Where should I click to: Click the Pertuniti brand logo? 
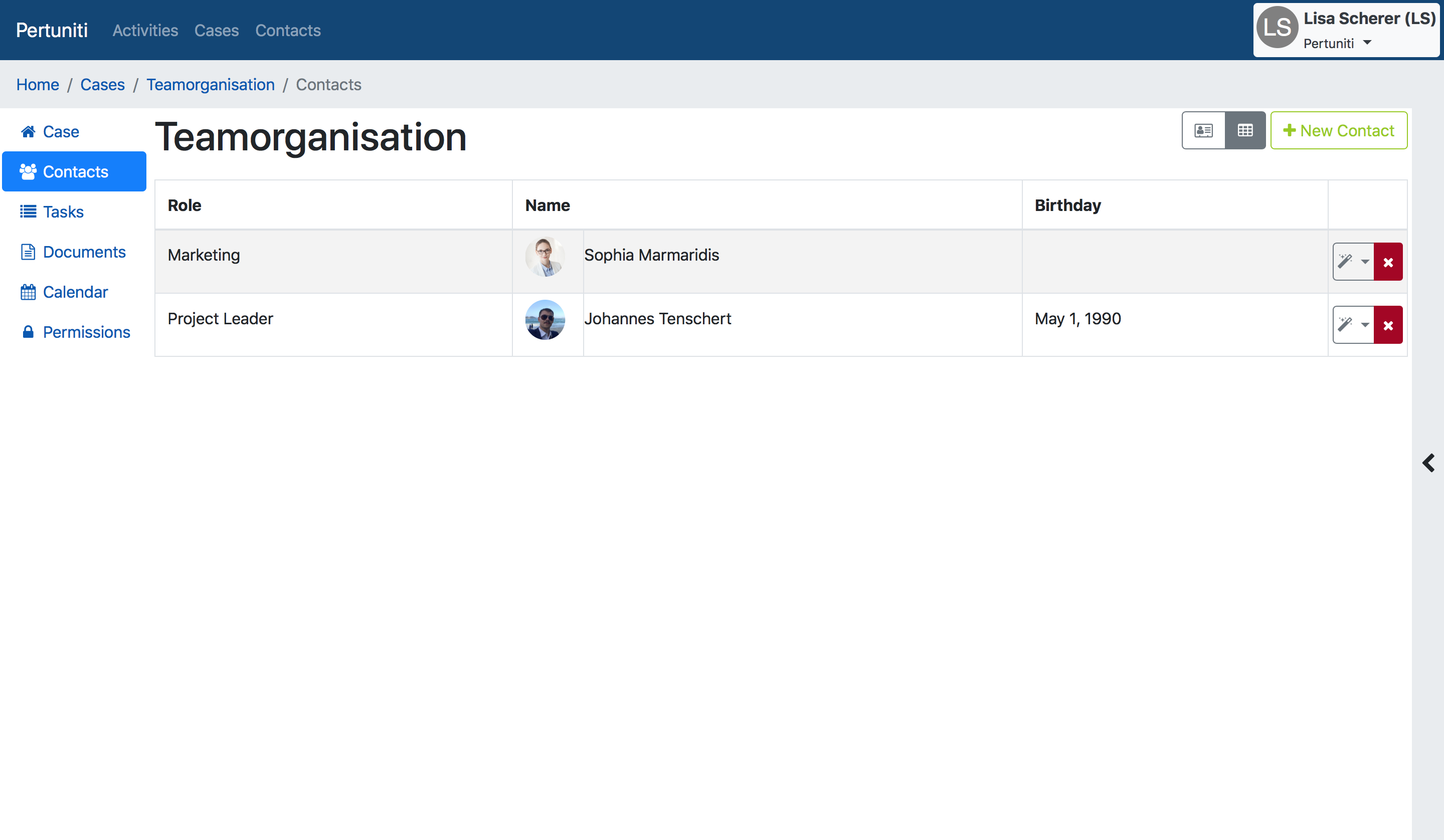point(52,30)
